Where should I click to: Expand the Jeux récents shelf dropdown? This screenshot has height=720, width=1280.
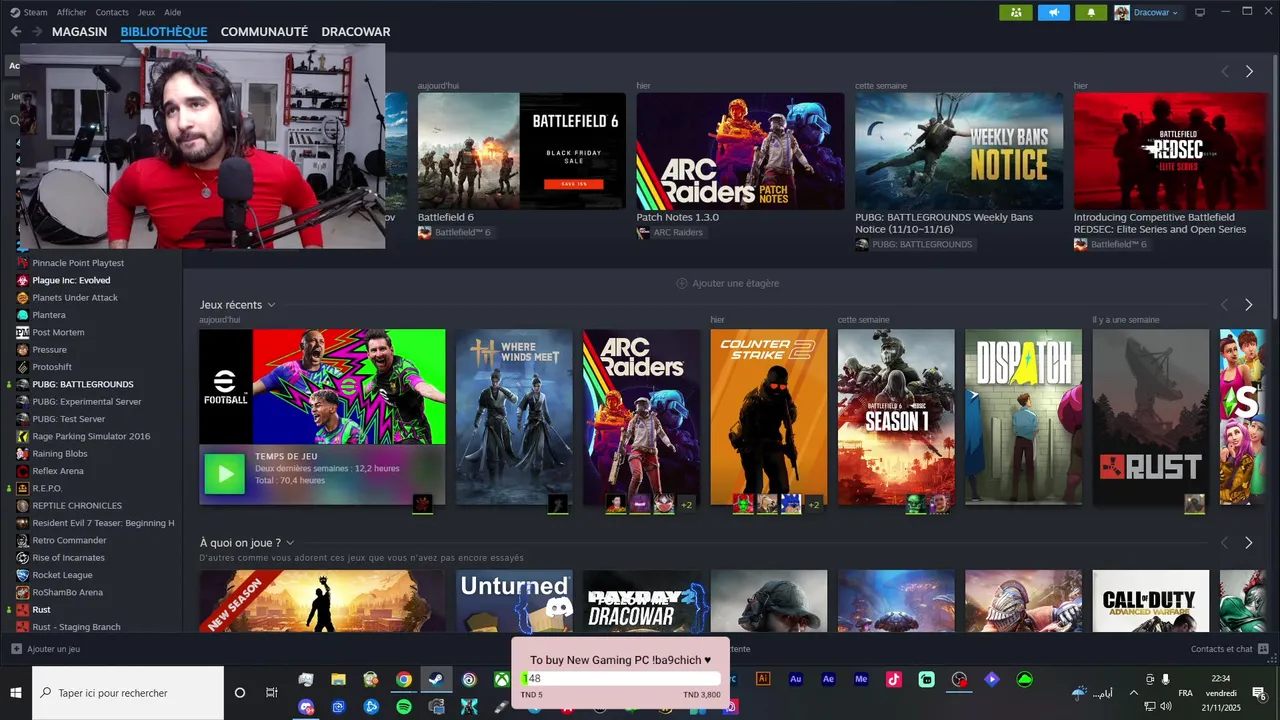(x=271, y=305)
